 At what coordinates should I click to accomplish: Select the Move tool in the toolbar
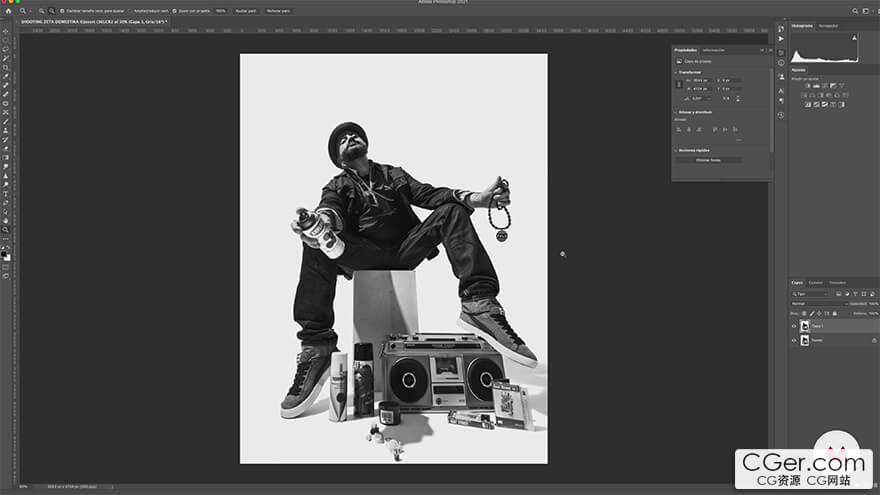pos(5,30)
